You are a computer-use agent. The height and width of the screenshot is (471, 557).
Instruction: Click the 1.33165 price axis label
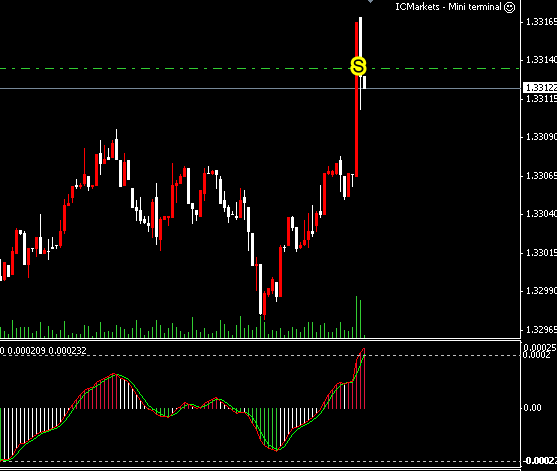point(541,22)
